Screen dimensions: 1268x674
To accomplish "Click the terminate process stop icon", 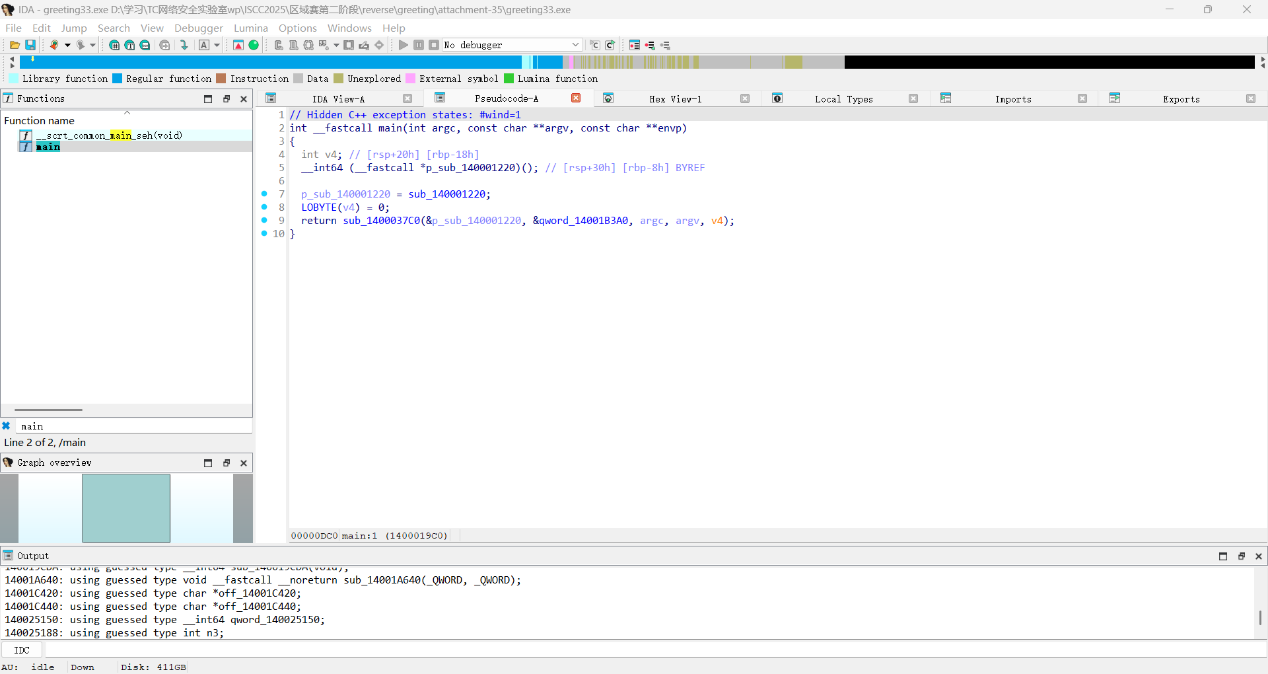I will (x=433, y=45).
